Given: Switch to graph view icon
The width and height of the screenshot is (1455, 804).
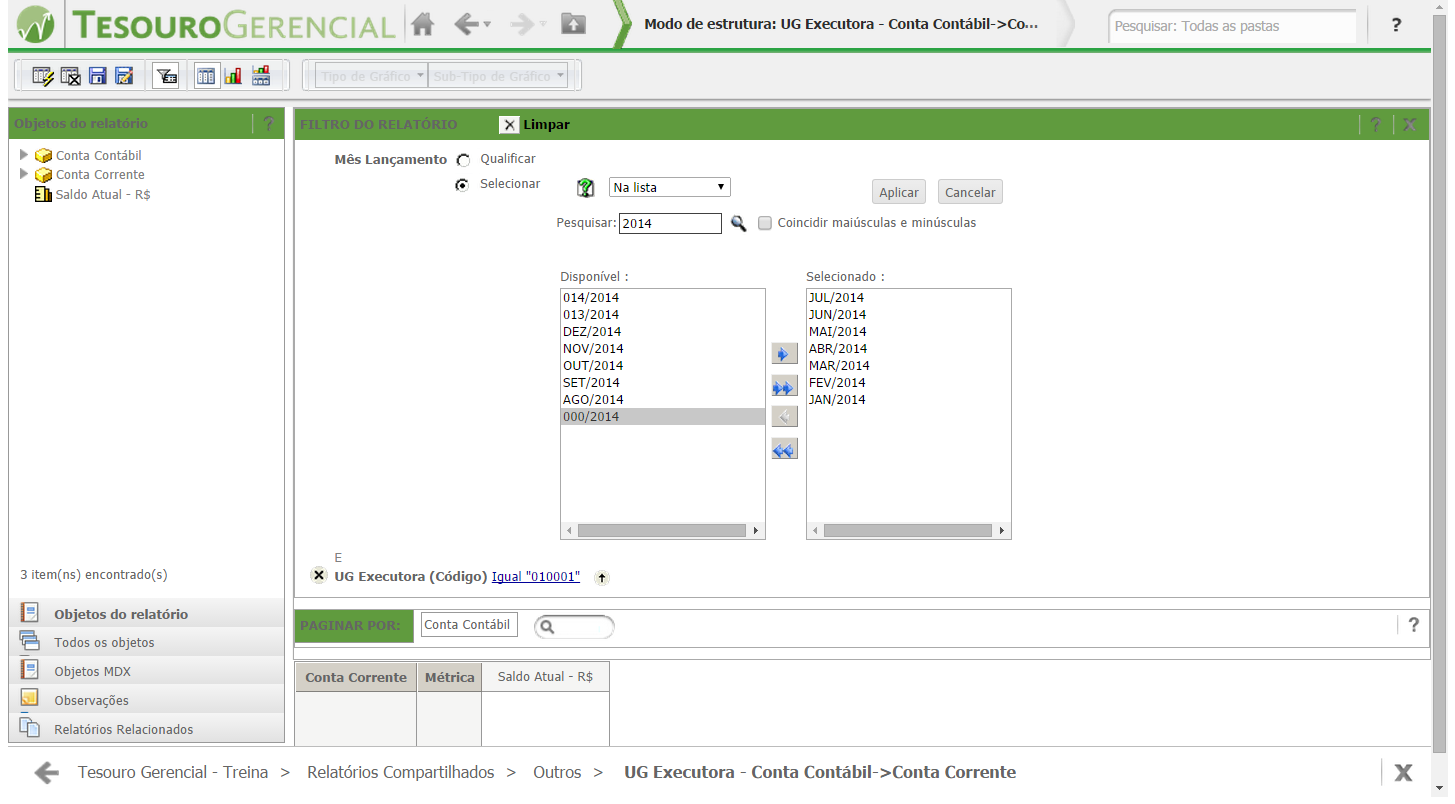Looking at the screenshot, I should (234, 76).
